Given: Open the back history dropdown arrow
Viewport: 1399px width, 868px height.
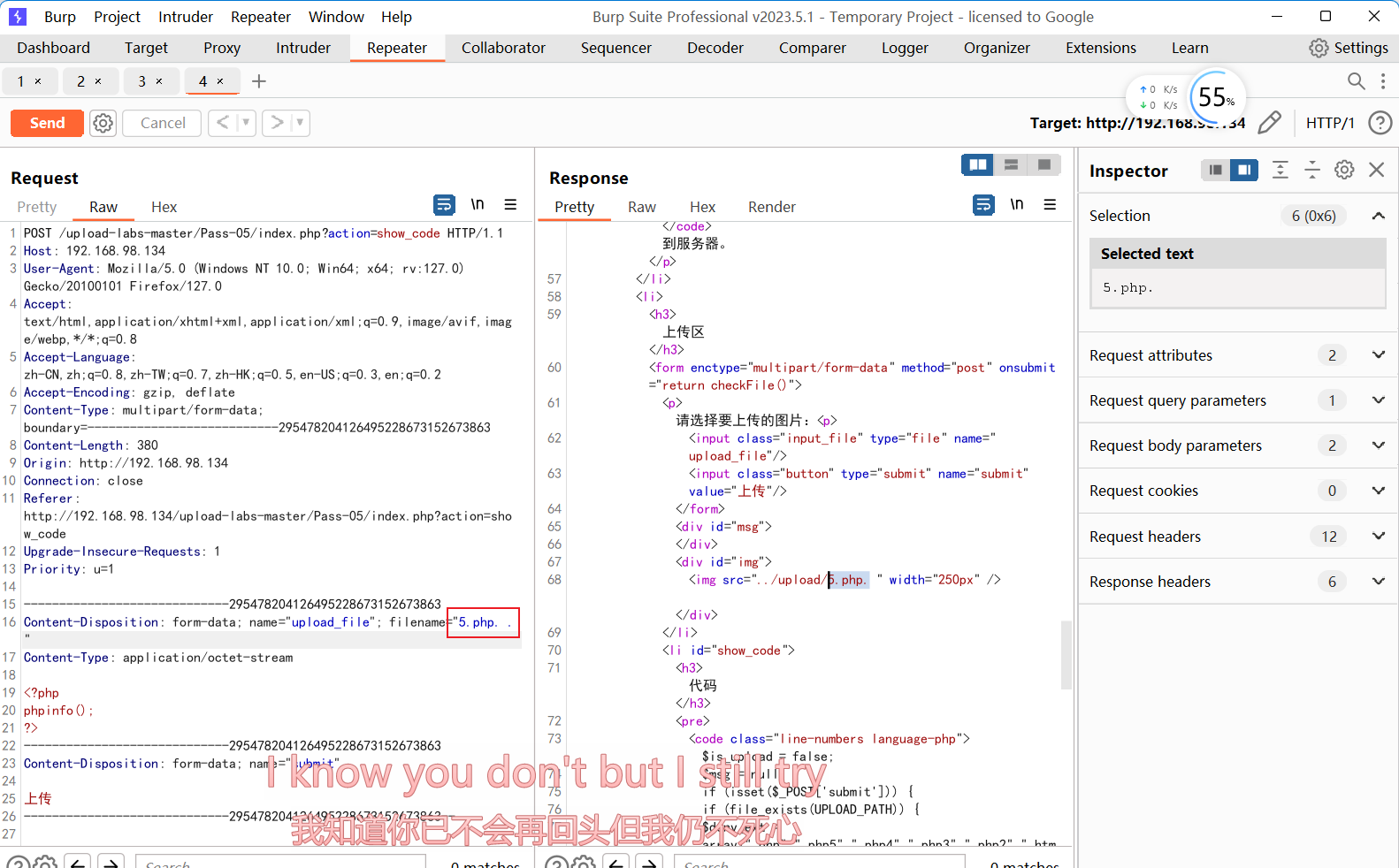Looking at the screenshot, I should coord(247,123).
